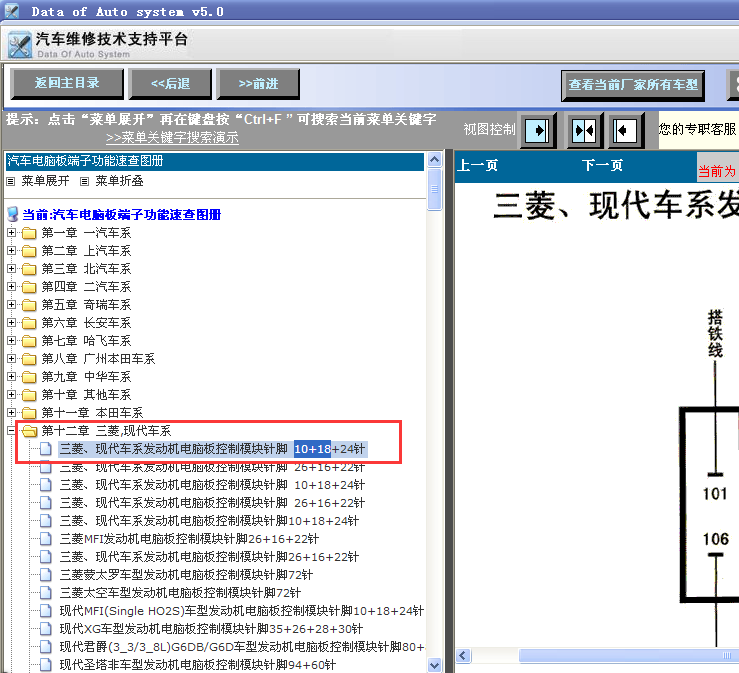Click the 当前:汽车电脑板端子功能速查图册 link
This screenshot has width=739, height=673.
(x=122, y=215)
